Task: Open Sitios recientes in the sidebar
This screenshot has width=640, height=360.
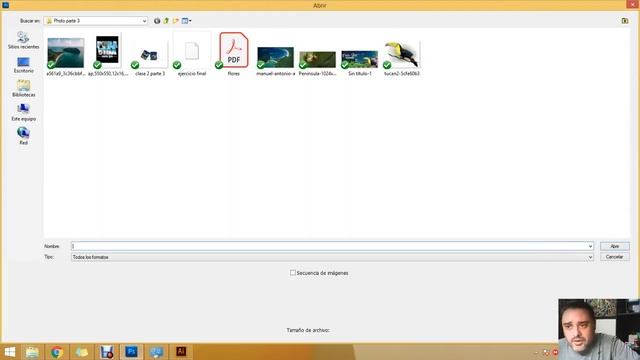Action: tap(23, 40)
